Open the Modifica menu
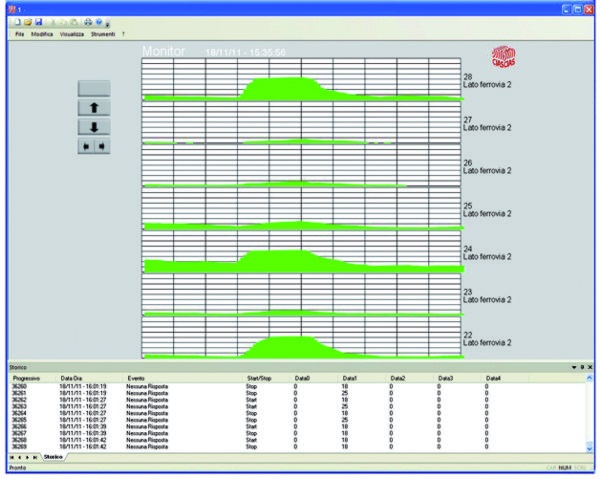The width and height of the screenshot is (600, 479). (42, 34)
